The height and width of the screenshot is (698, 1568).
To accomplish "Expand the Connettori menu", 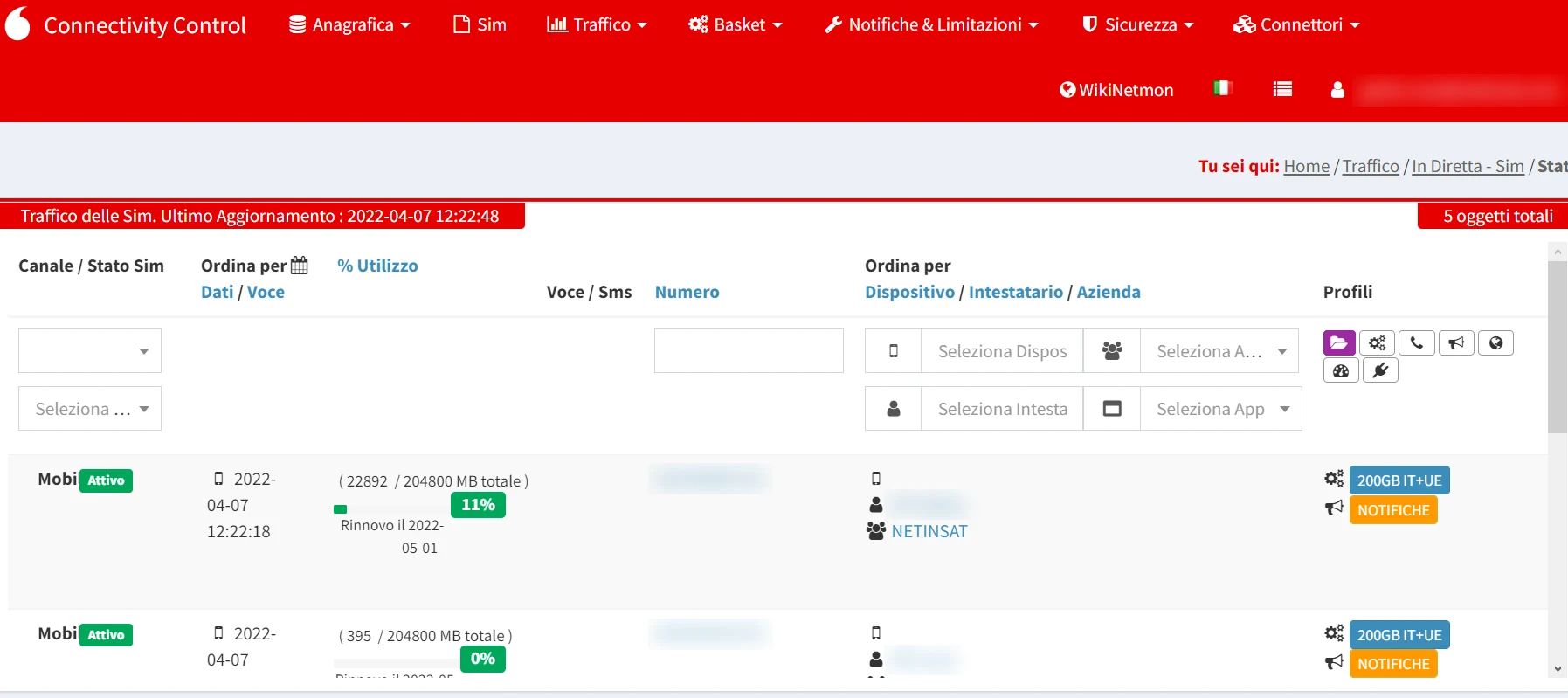I will point(1297,24).
